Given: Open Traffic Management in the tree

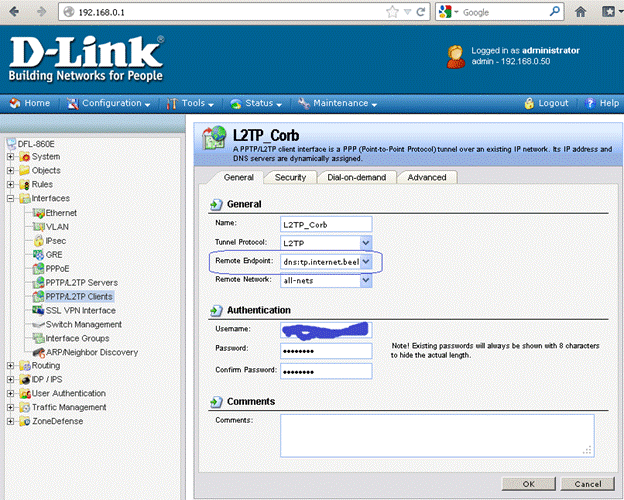Looking at the screenshot, I should coord(69,407).
